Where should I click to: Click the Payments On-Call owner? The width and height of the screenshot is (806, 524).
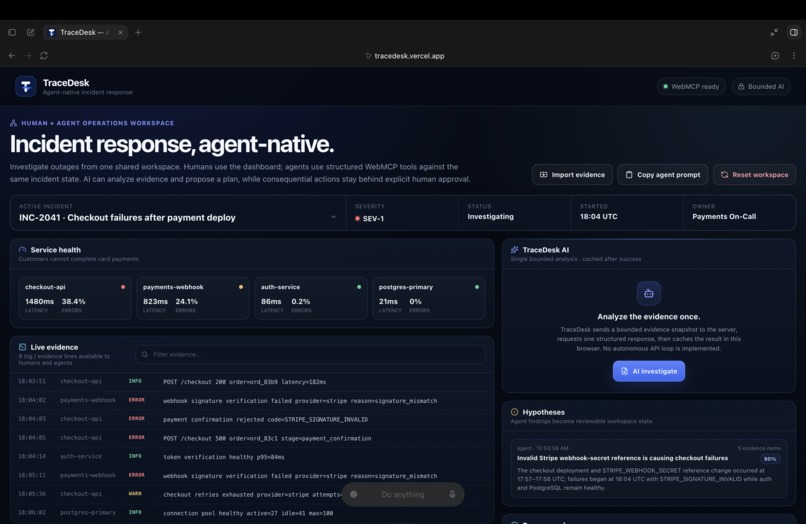pos(724,216)
